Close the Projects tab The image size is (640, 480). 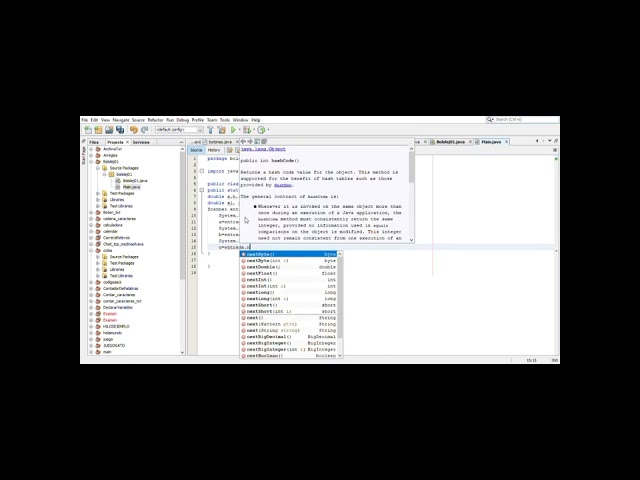coord(127,142)
